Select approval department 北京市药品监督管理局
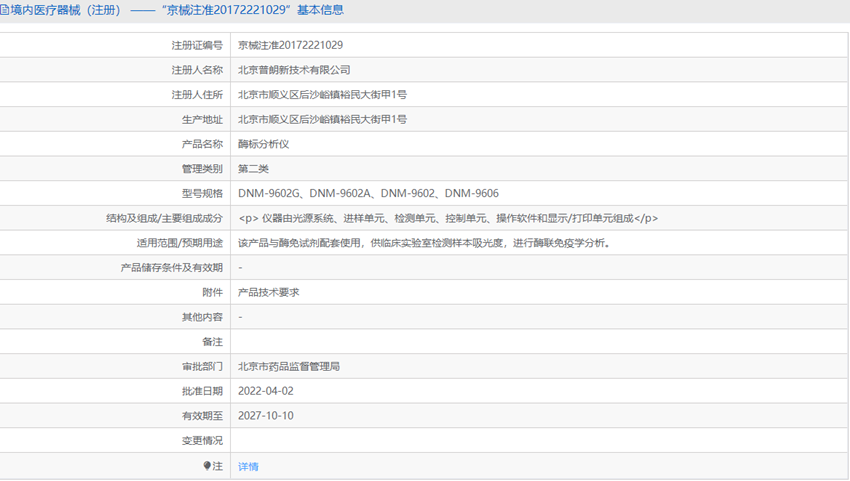This screenshot has height=481, width=850. click(289, 367)
